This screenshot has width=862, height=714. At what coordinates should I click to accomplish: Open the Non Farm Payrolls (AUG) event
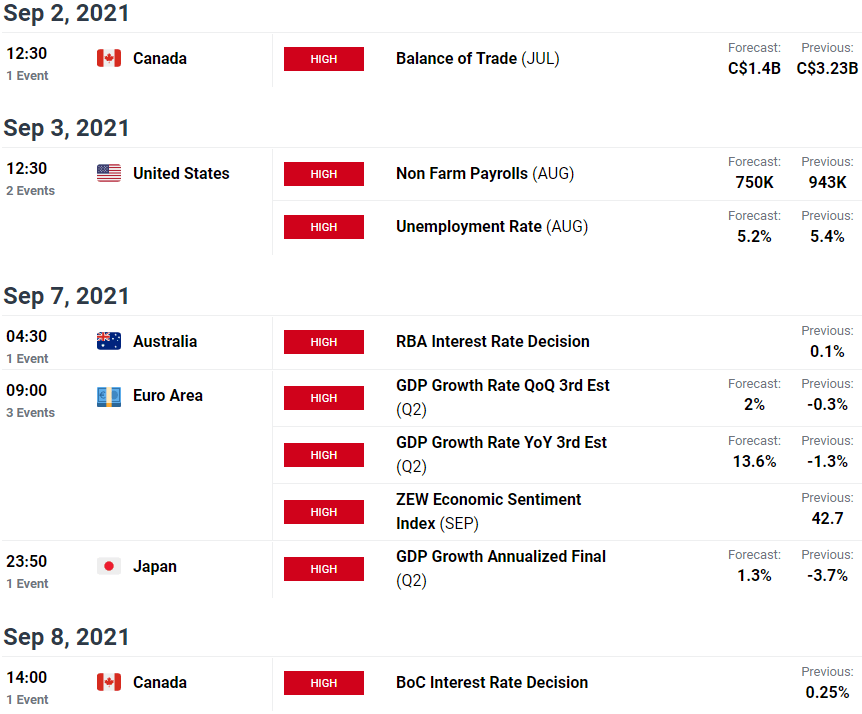[x=485, y=173]
